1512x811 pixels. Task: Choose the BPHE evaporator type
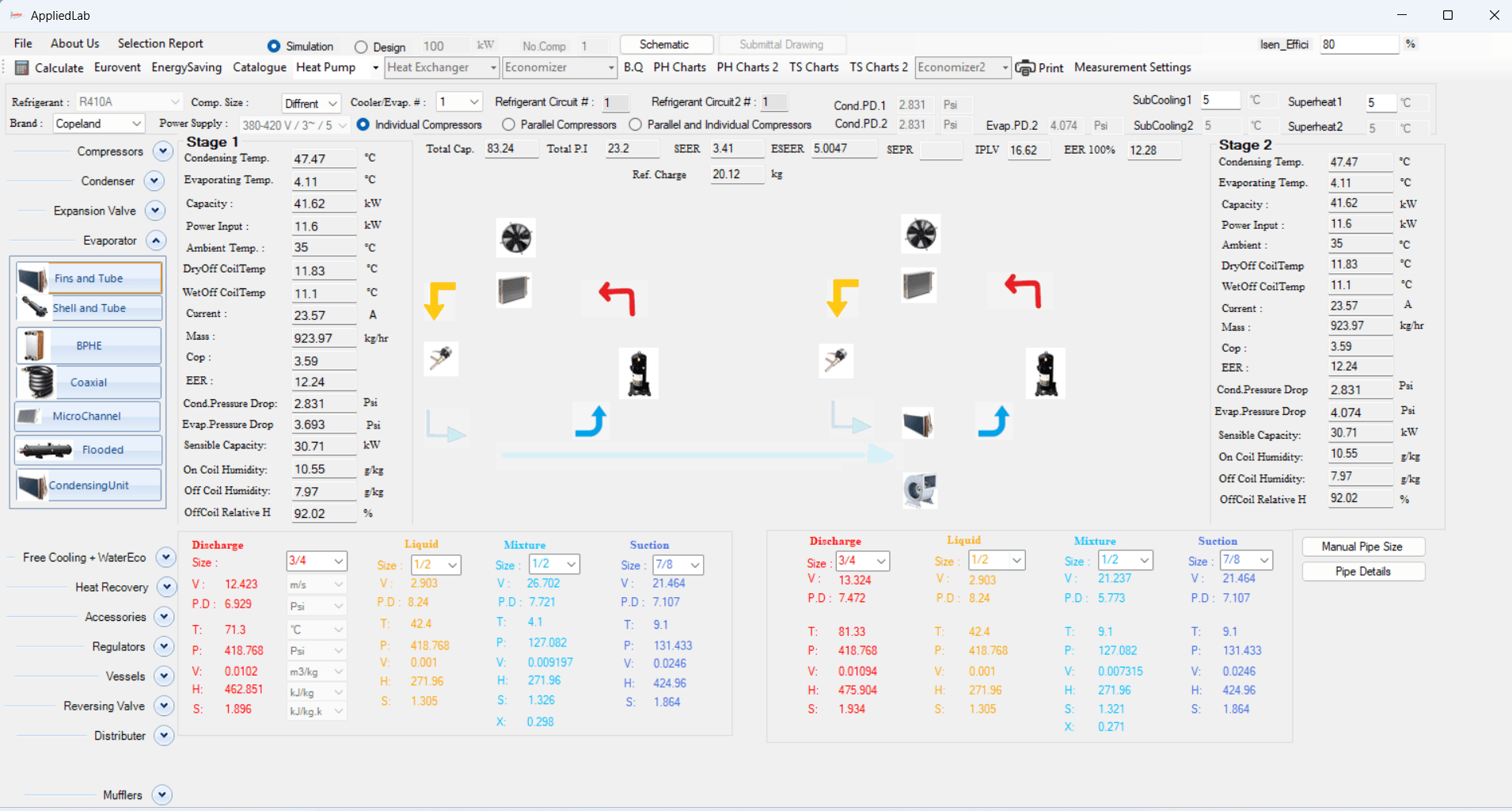[x=89, y=346]
